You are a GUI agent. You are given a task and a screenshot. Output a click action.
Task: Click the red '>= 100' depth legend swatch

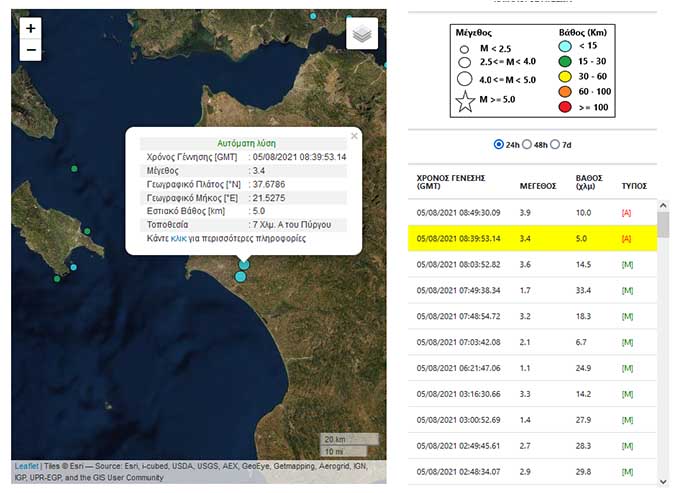click(565, 107)
